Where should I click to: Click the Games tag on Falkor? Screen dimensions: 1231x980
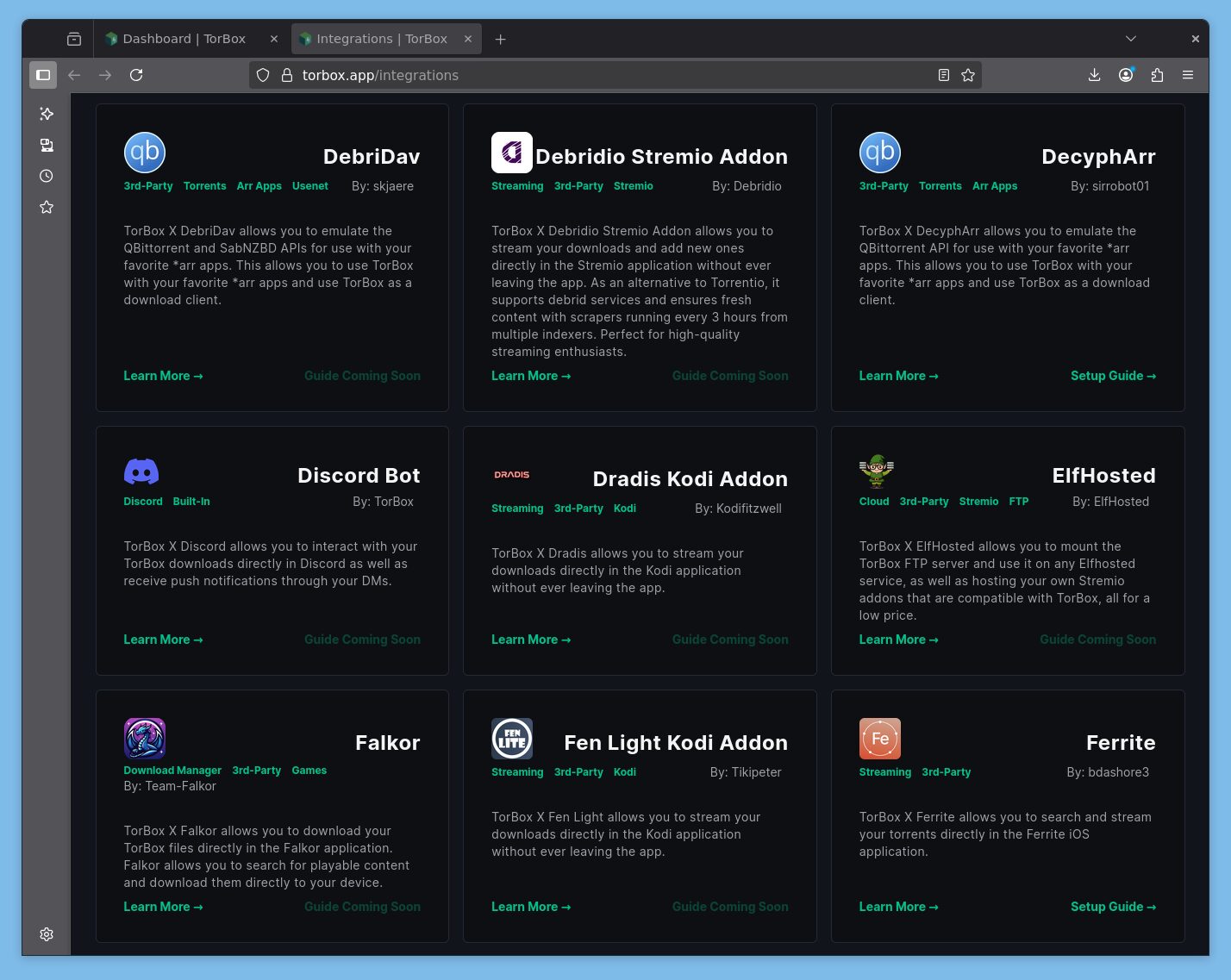[x=309, y=771]
